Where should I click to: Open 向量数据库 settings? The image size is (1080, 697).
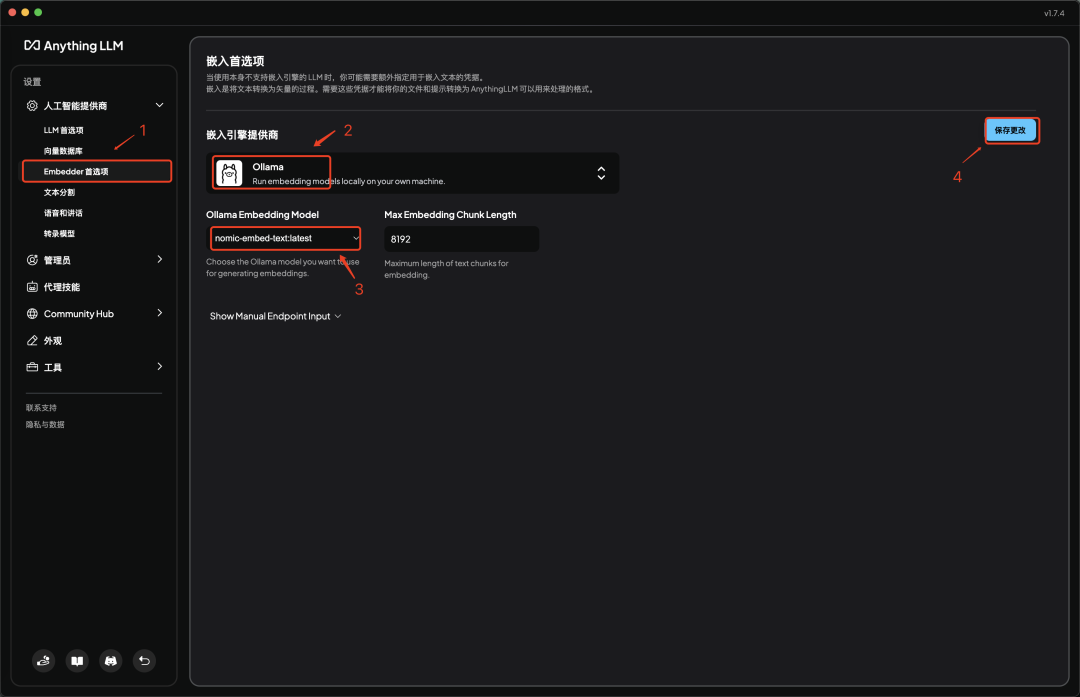(63, 151)
